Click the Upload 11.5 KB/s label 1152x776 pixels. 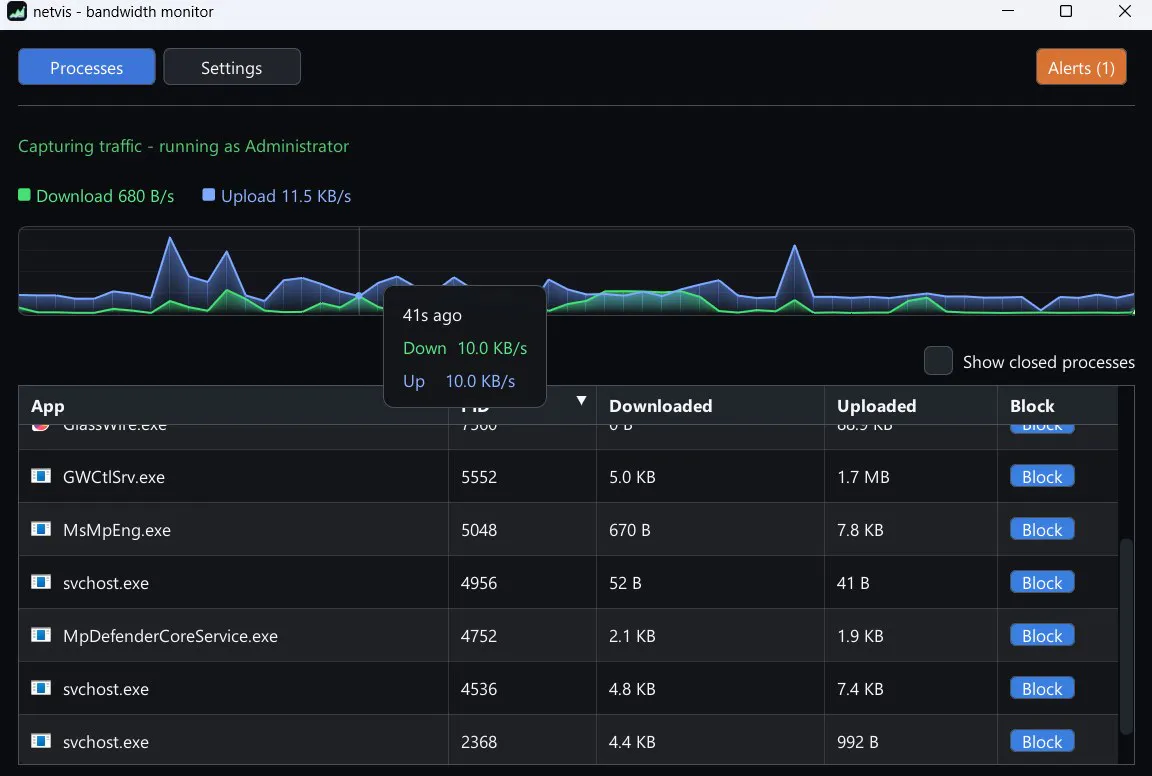click(x=286, y=195)
